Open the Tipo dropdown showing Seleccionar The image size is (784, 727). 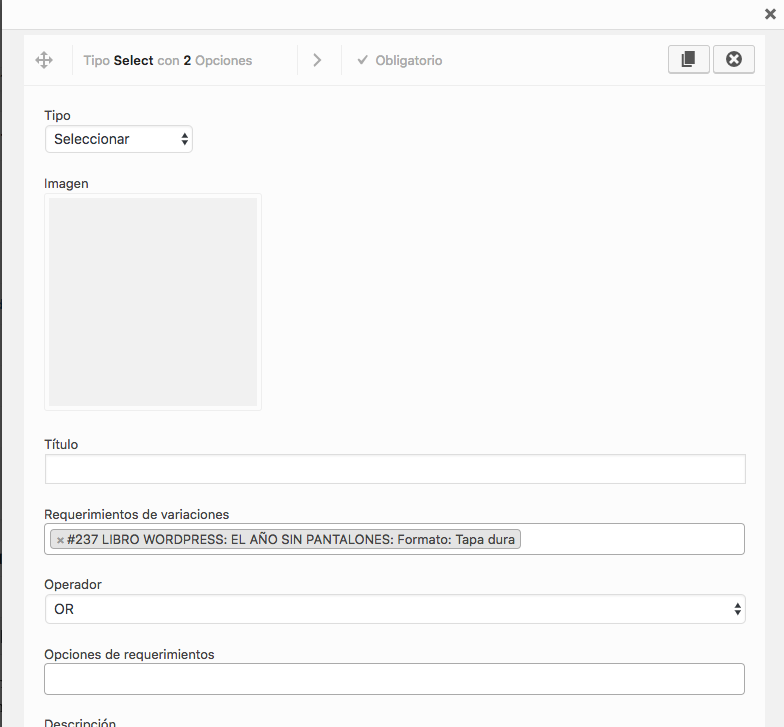(119, 140)
